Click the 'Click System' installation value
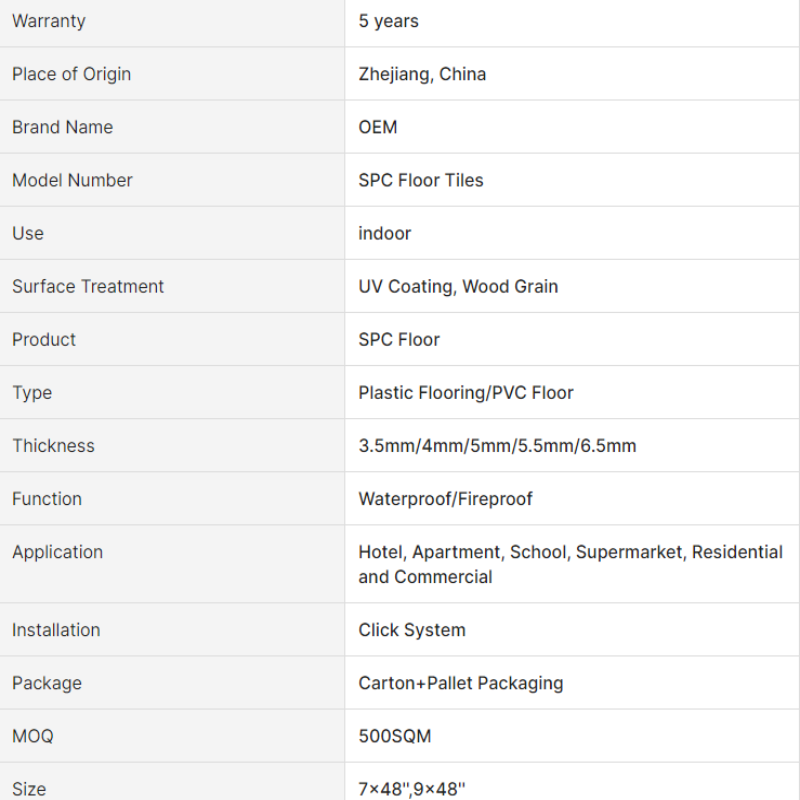This screenshot has height=800, width=800. pos(412,630)
